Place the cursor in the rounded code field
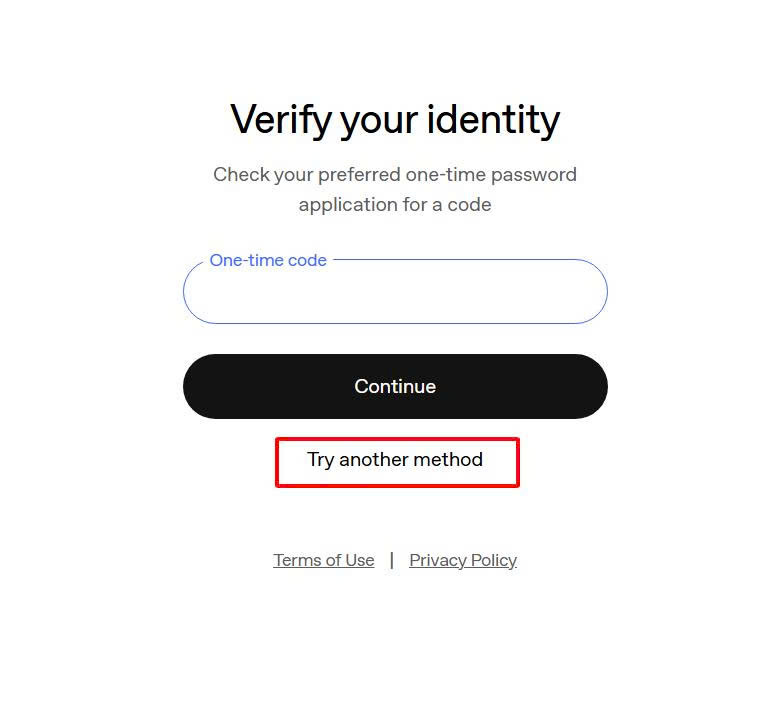The height and width of the screenshot is (706, 781). point(395,294)
